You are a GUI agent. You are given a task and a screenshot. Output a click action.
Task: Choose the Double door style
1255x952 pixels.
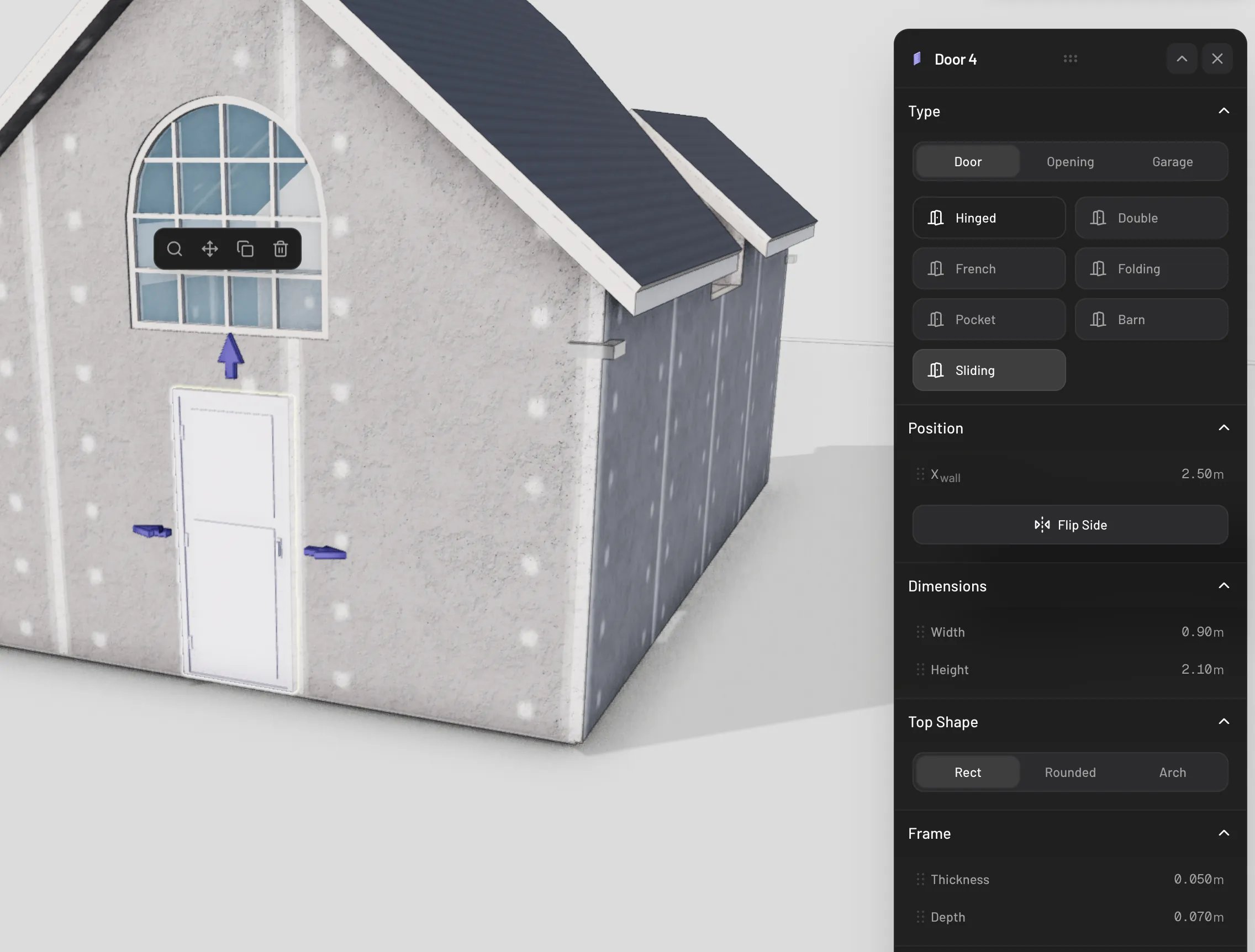1151,218
